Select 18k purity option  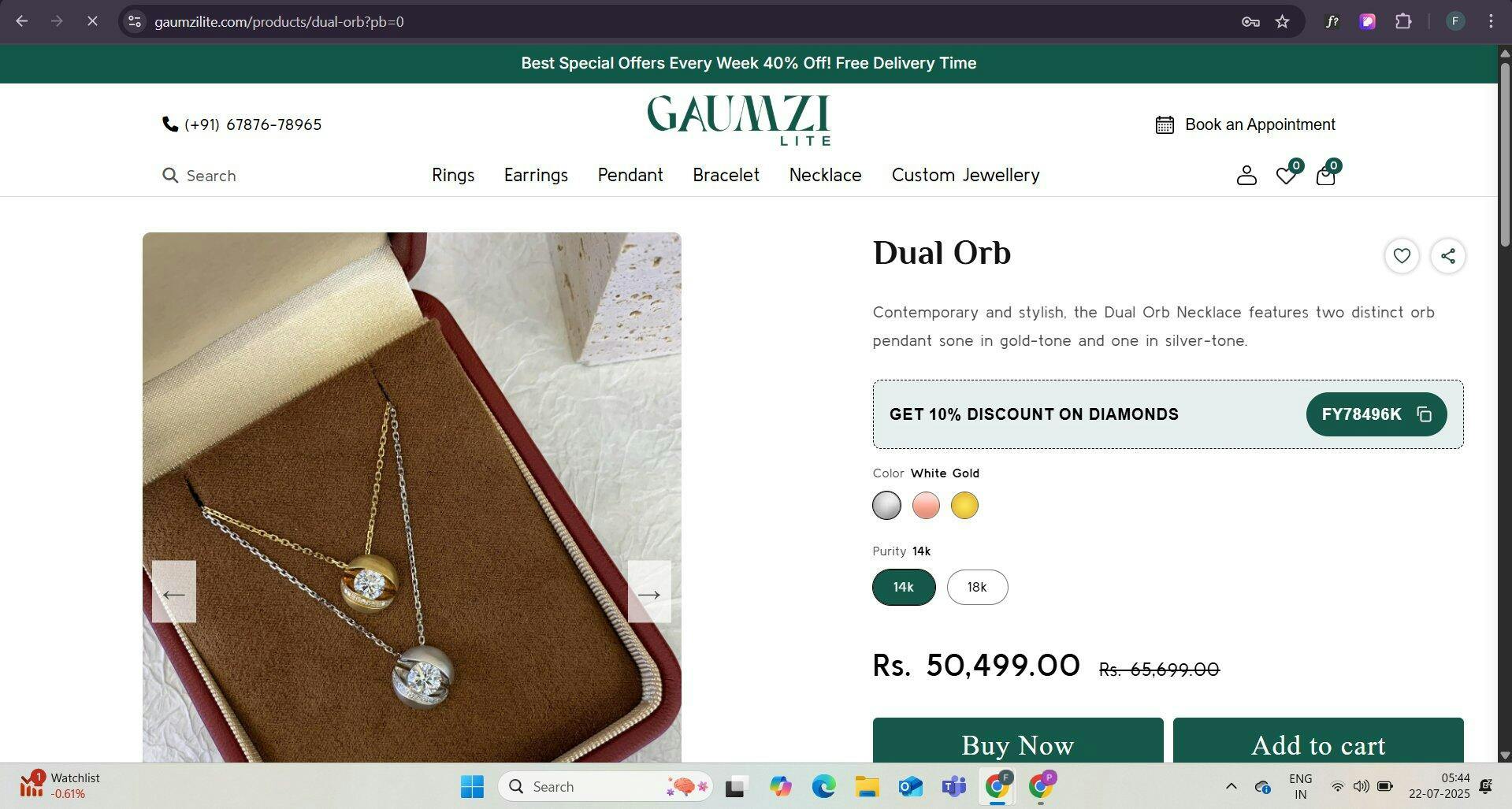tap(977, 587)
